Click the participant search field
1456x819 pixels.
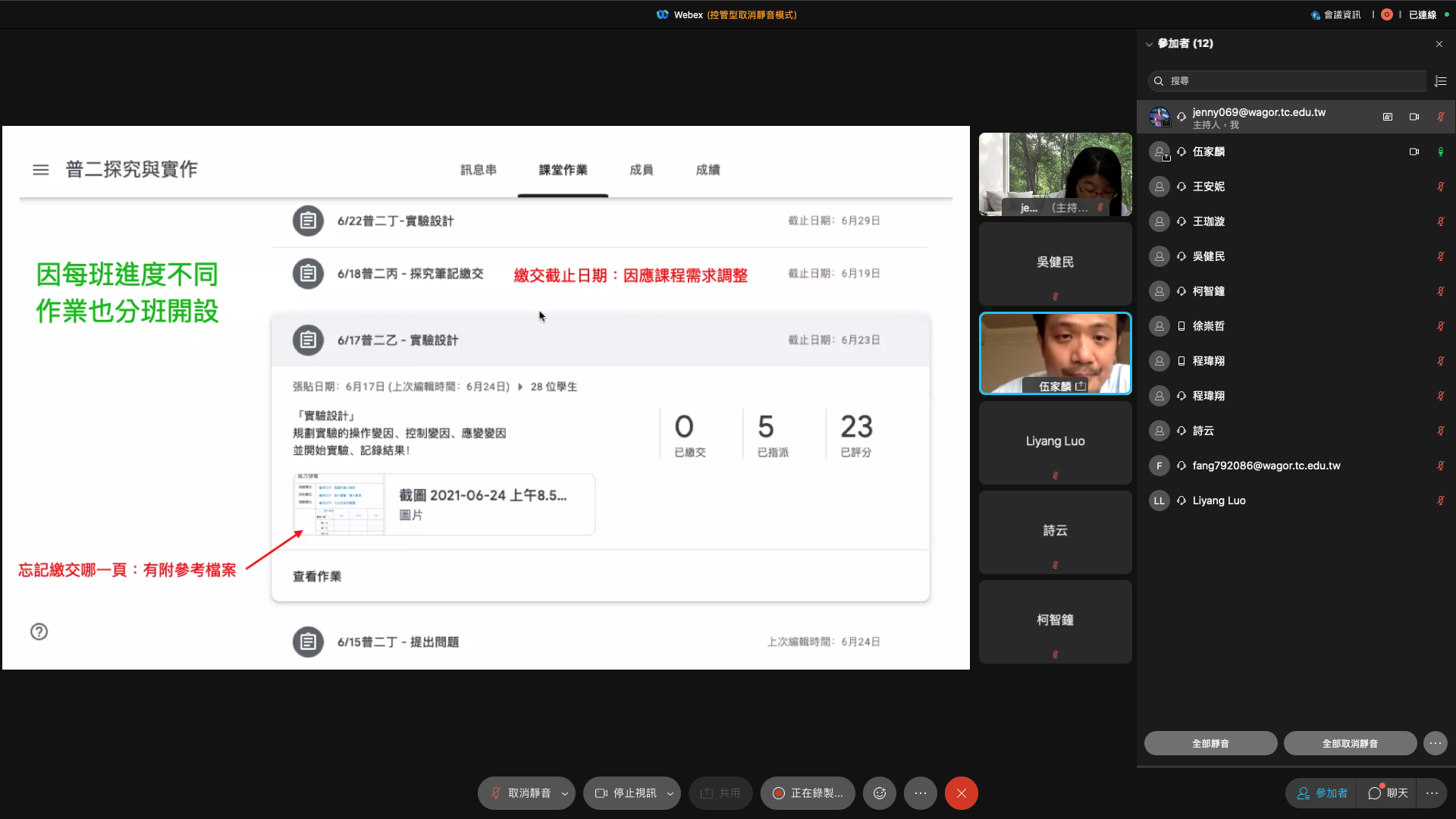pyautogui.click(x=1287, y=81)
